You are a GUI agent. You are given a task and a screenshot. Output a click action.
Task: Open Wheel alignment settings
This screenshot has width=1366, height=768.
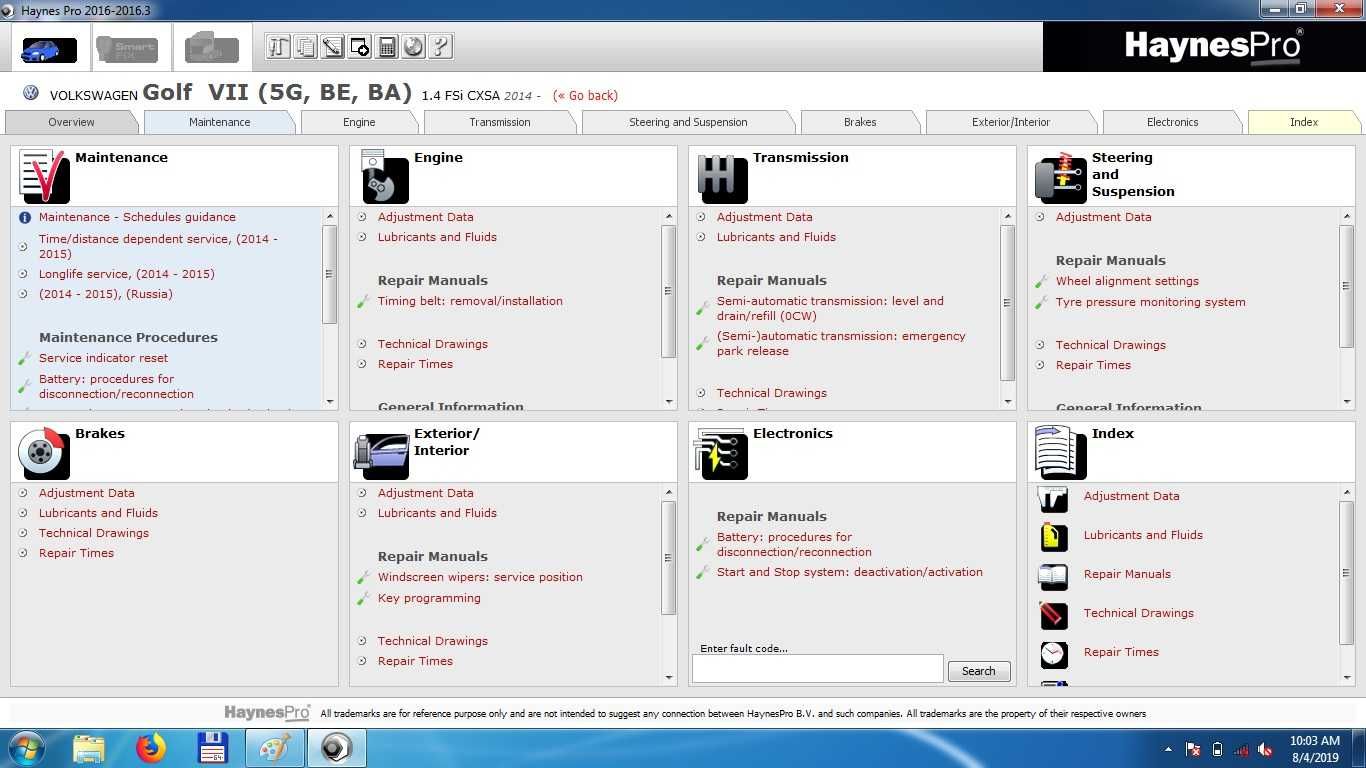[1127, 281]
